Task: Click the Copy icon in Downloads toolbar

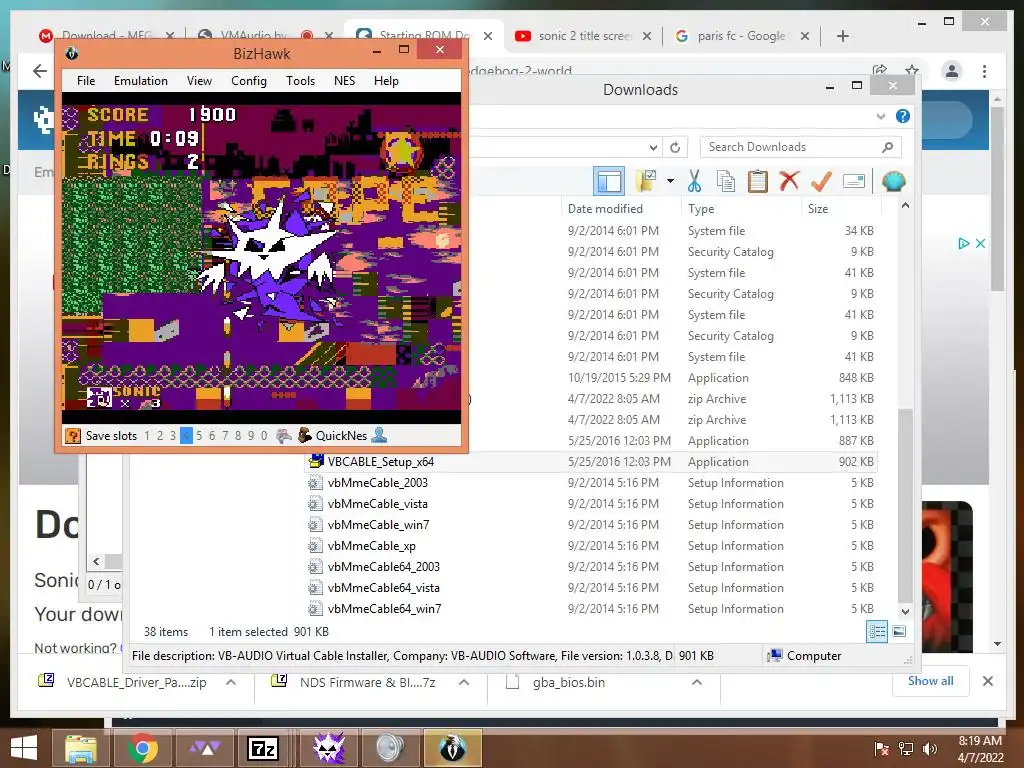Action: tap(726, 181)
